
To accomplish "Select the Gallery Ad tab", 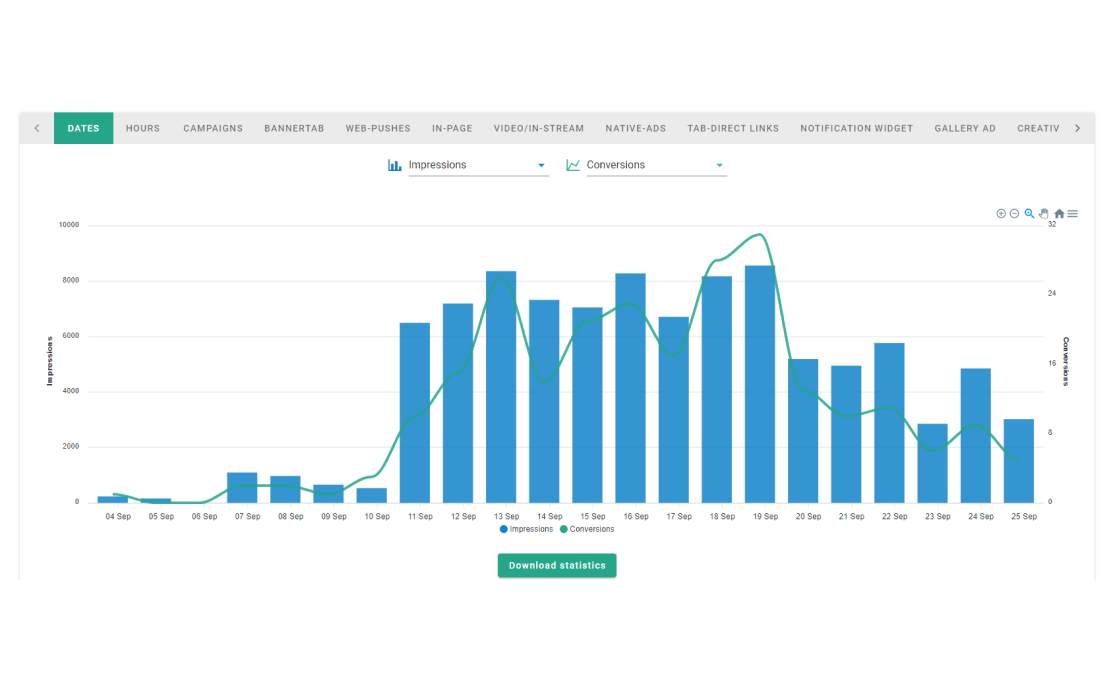I will [965, 128].
